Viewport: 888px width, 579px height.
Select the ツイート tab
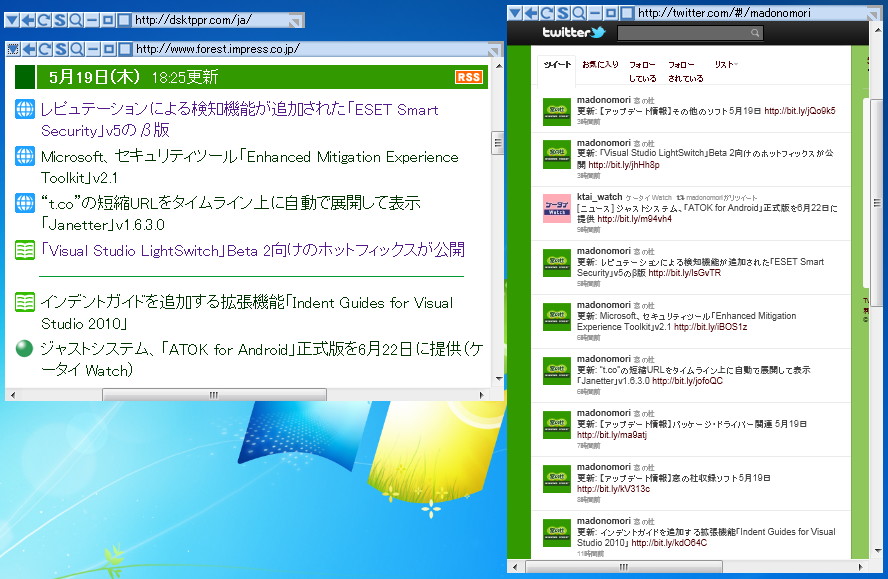[x=561, y=63]
